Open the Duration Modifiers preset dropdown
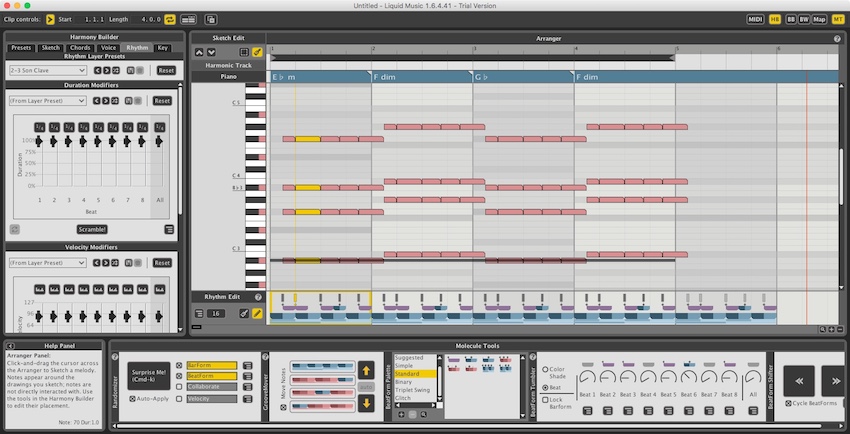850x434 pixels. click(x=48, y=101)
